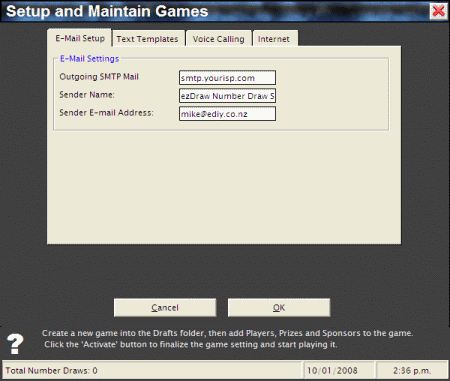
Task: Focus the Sender Name text box
Action: (227, 96)
